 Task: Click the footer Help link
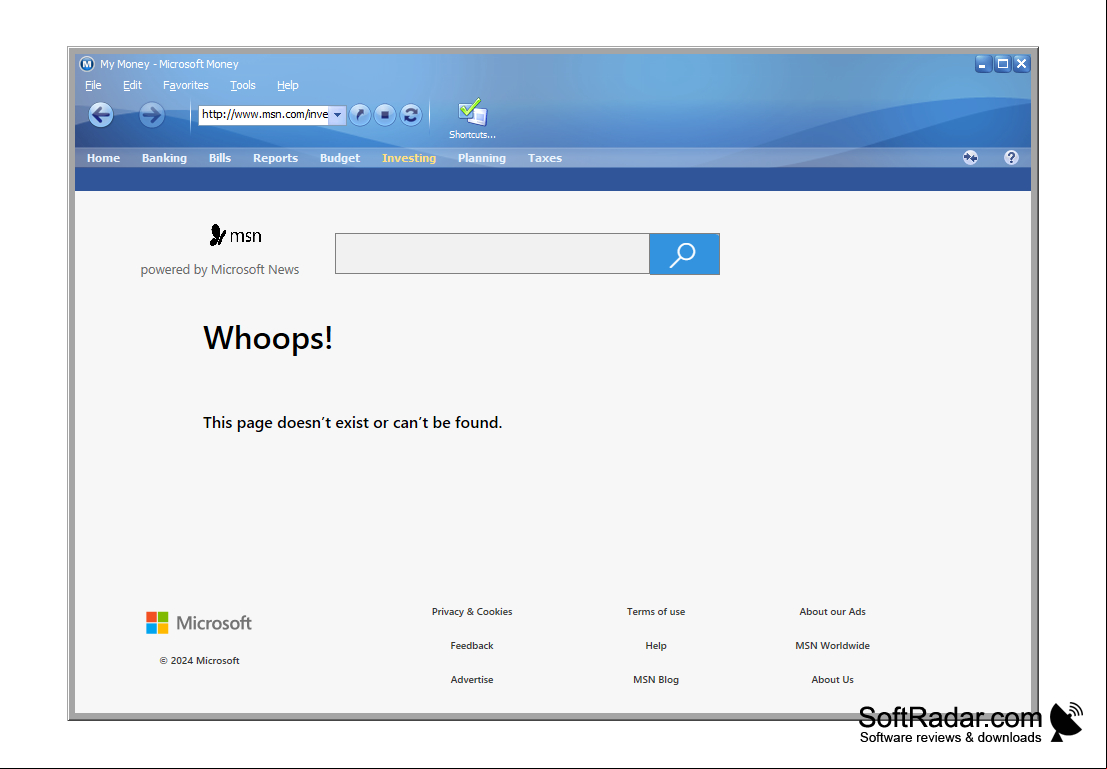pos(656,645)
